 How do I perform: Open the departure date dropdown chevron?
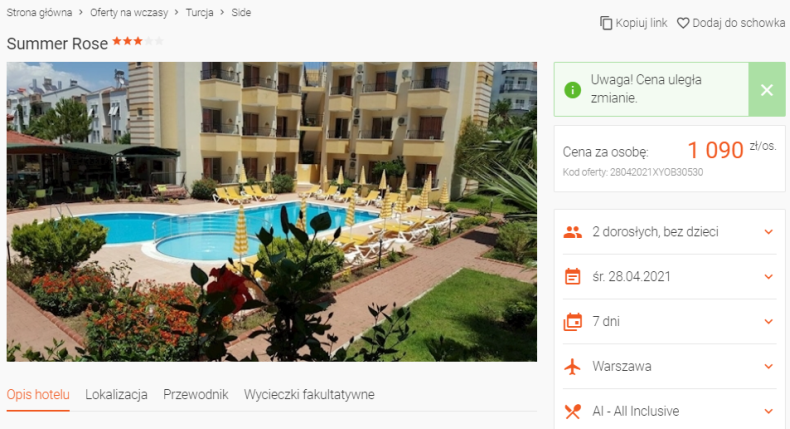[768, 277]
